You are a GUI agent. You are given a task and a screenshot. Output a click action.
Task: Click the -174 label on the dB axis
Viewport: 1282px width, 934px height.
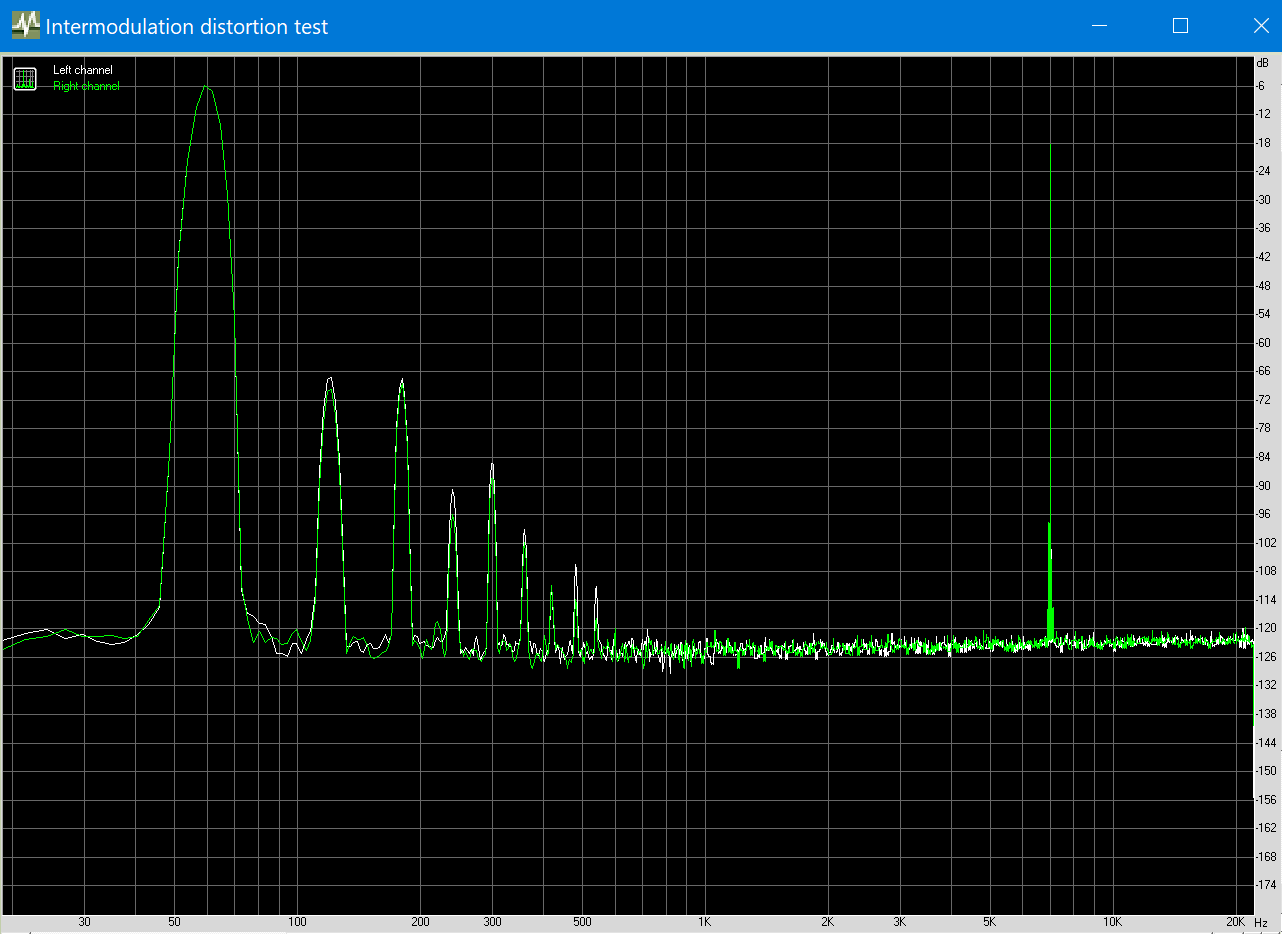click(1265, 885)
